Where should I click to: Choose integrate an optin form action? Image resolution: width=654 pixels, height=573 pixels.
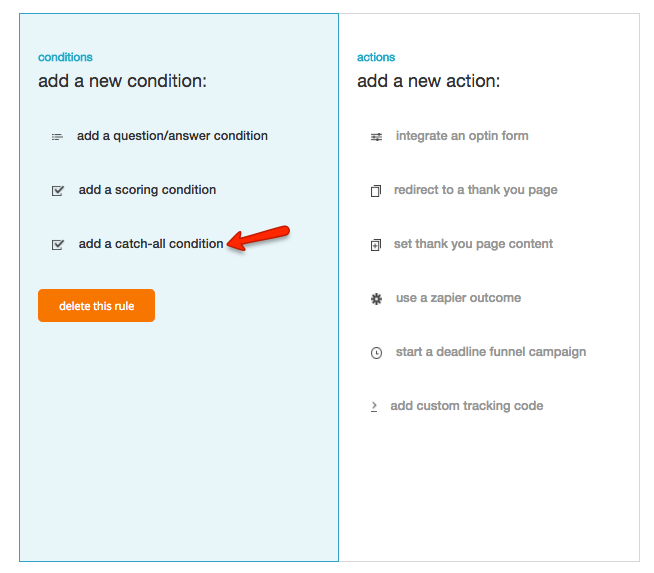(462, 136)
